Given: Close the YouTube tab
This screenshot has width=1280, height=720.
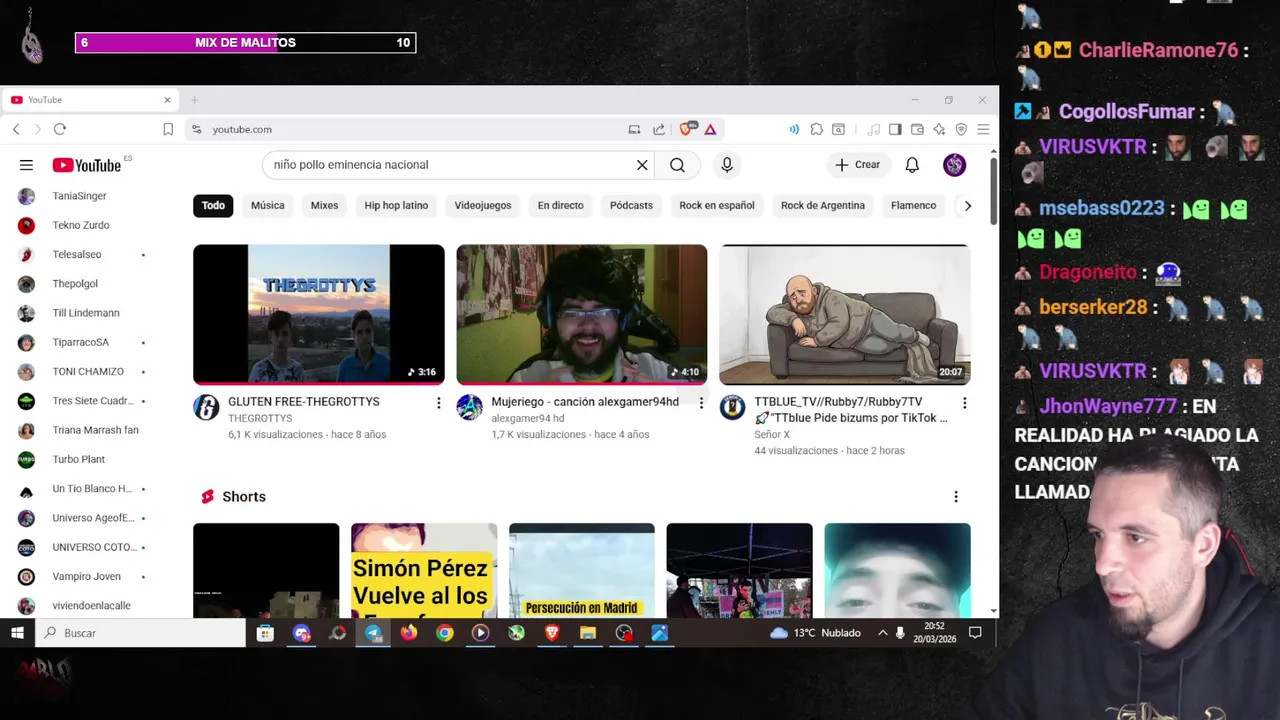Looking at the screenshot, I should click(167, 100).
